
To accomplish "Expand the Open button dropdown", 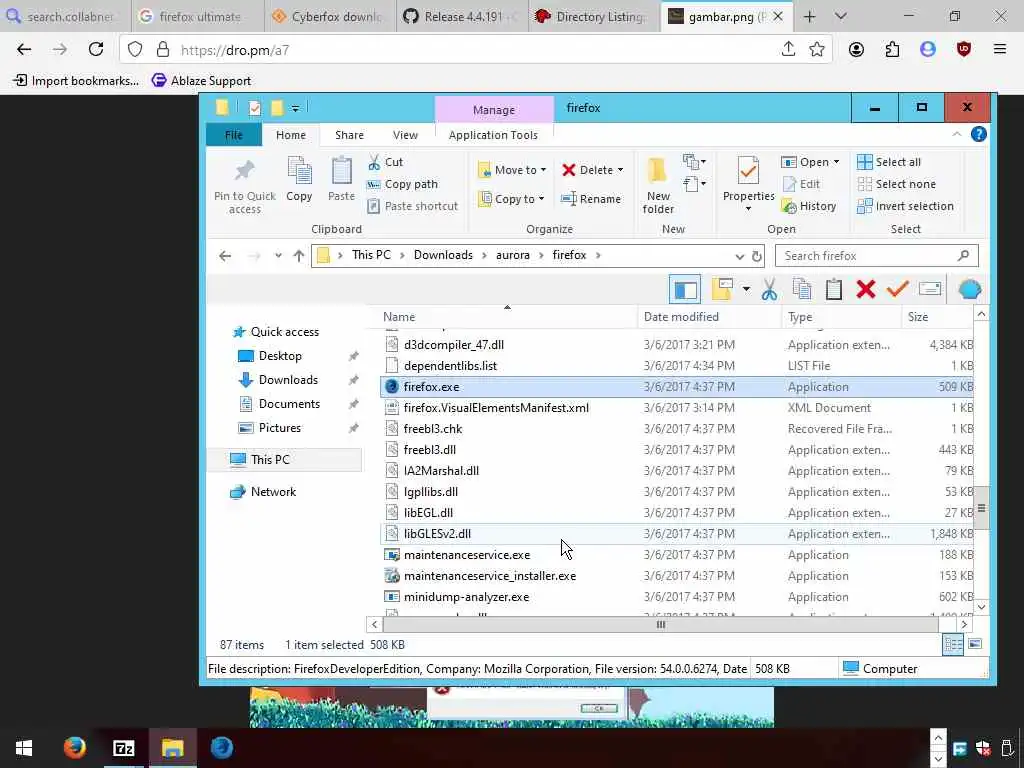I will 836,162.
